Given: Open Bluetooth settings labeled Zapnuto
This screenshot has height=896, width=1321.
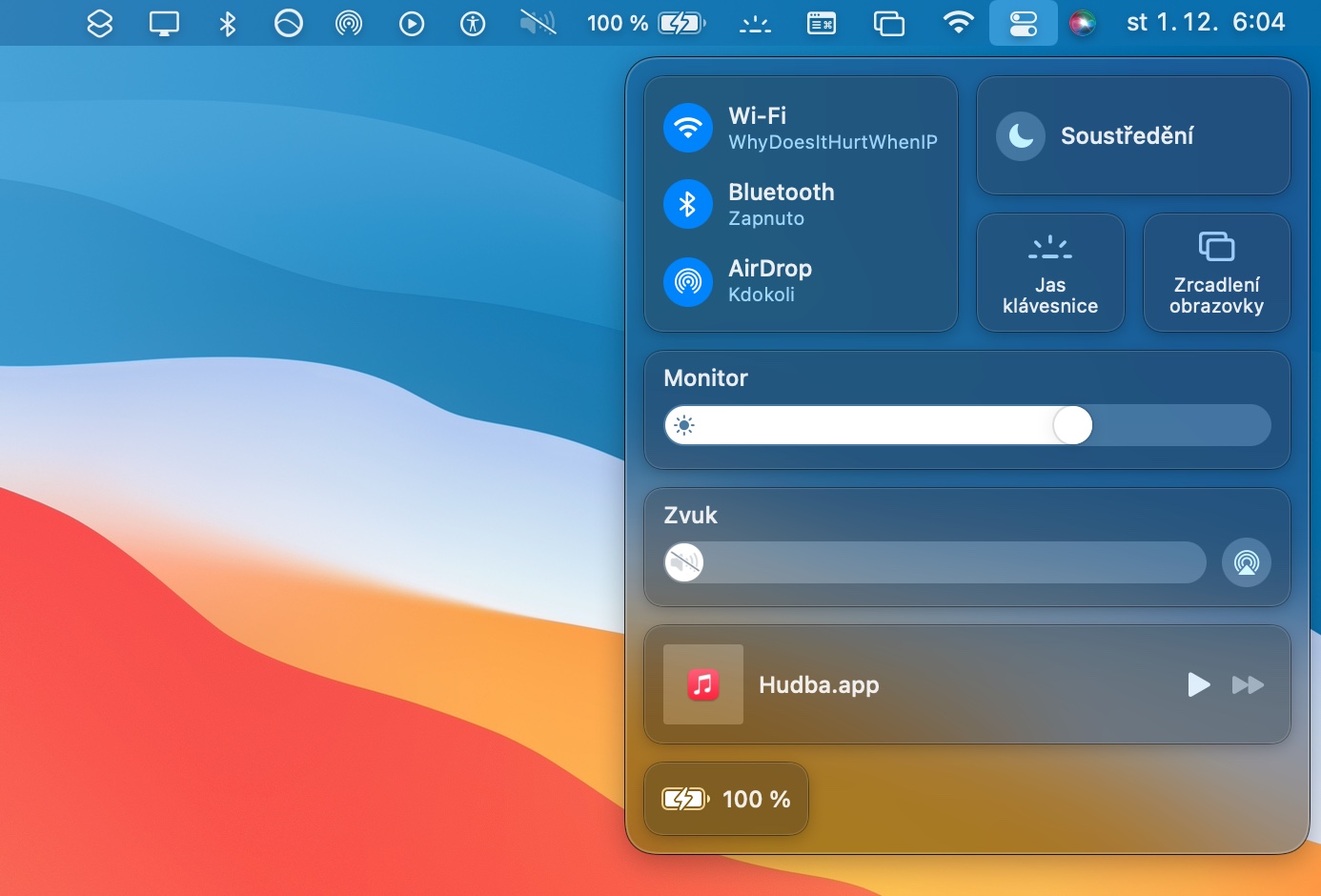Looking at the screenshot, I should (766, 218).
